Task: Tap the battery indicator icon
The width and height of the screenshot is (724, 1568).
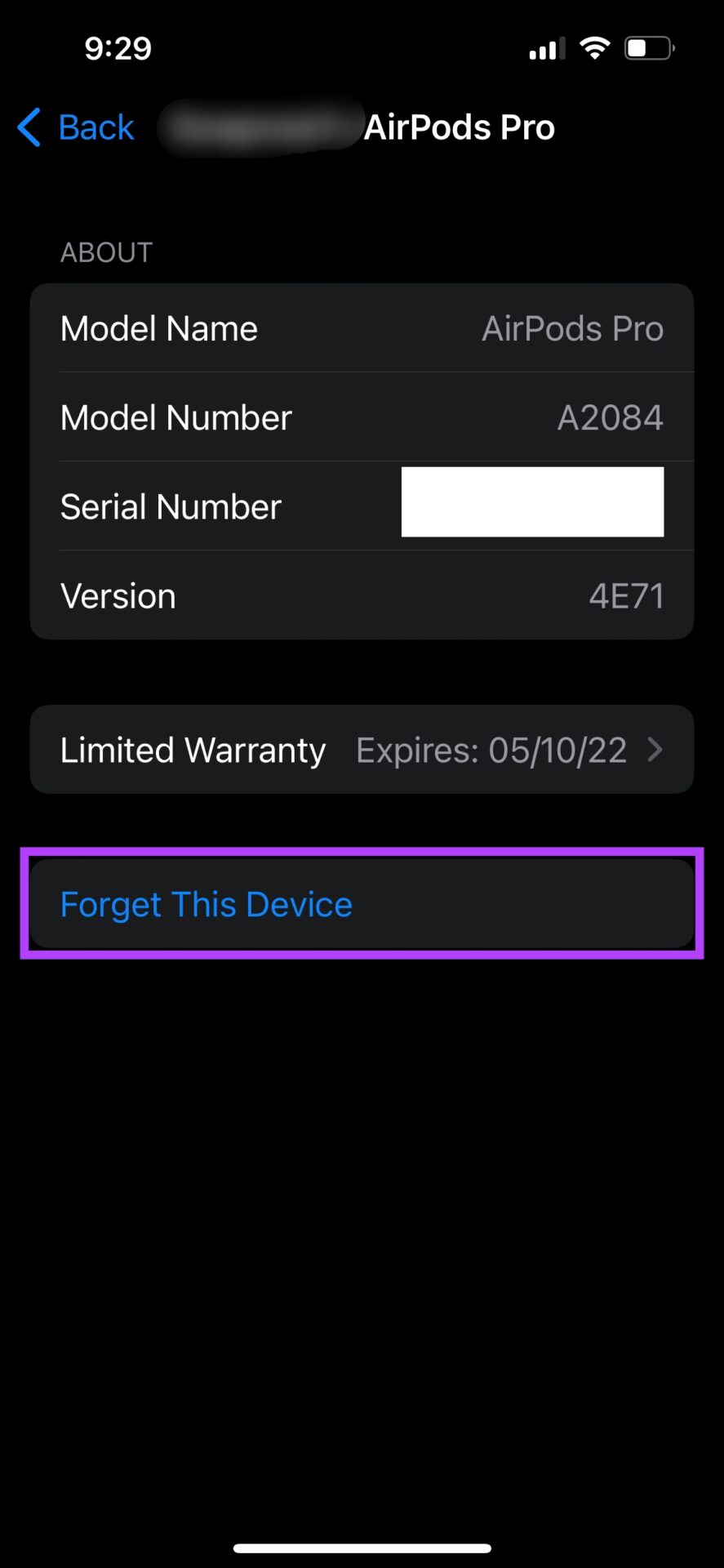Action: coord(650,48)
